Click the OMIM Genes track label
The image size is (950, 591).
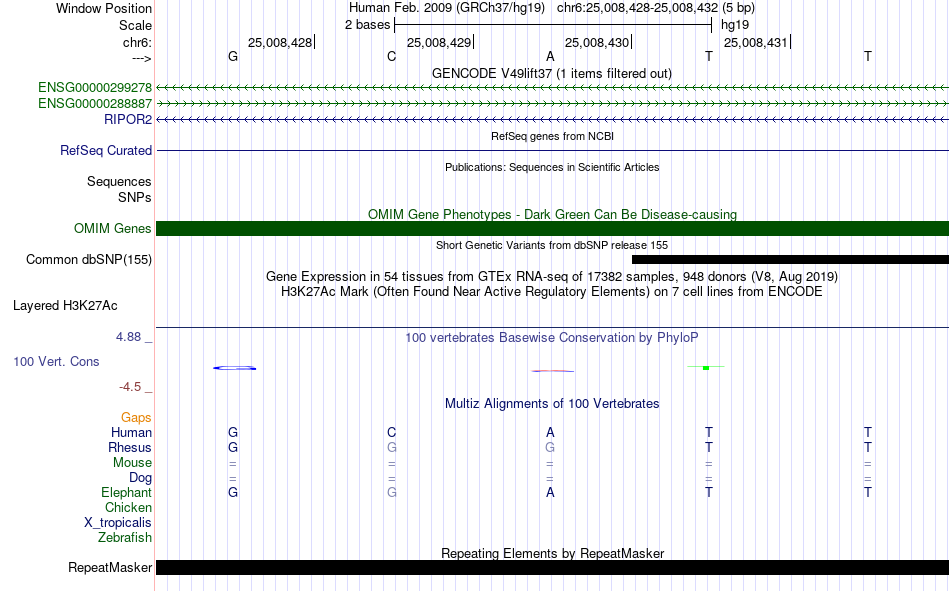tap(113, 229)
